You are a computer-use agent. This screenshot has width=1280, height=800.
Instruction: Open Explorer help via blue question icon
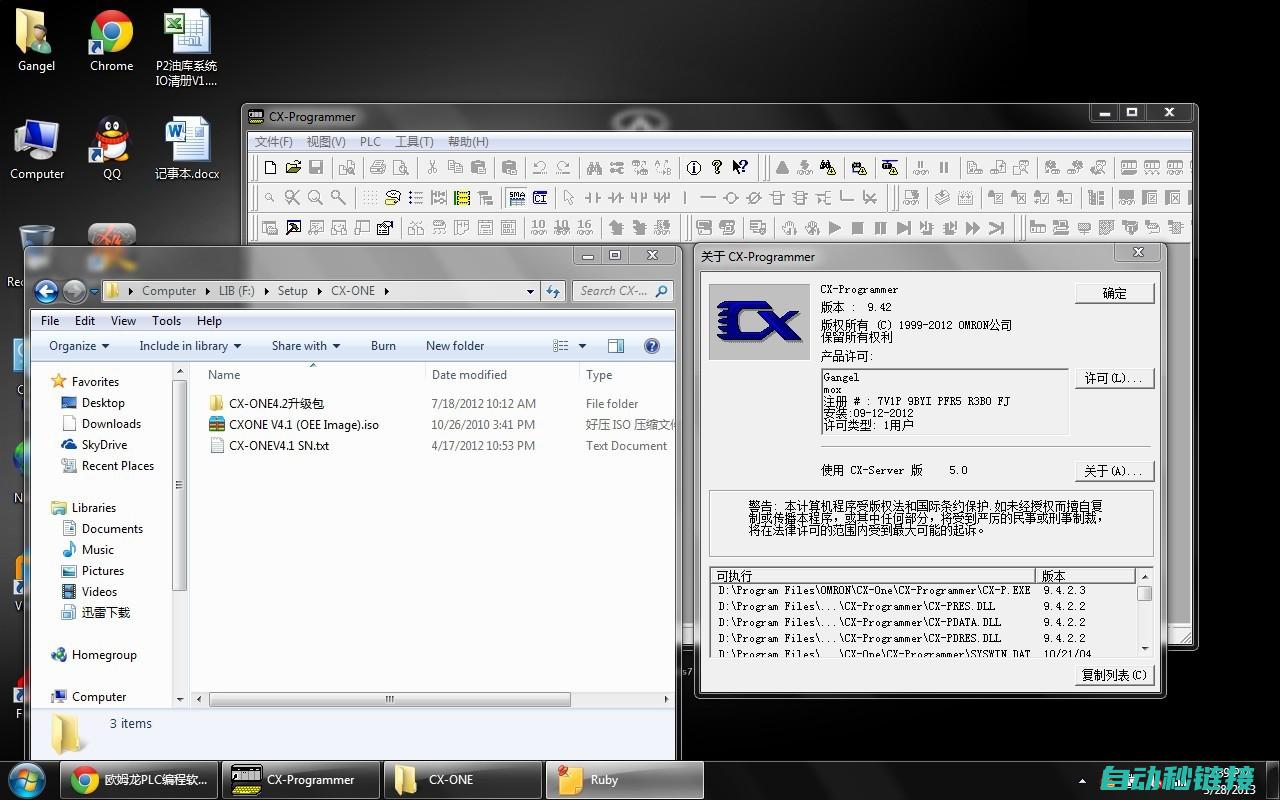click(651, 346)
